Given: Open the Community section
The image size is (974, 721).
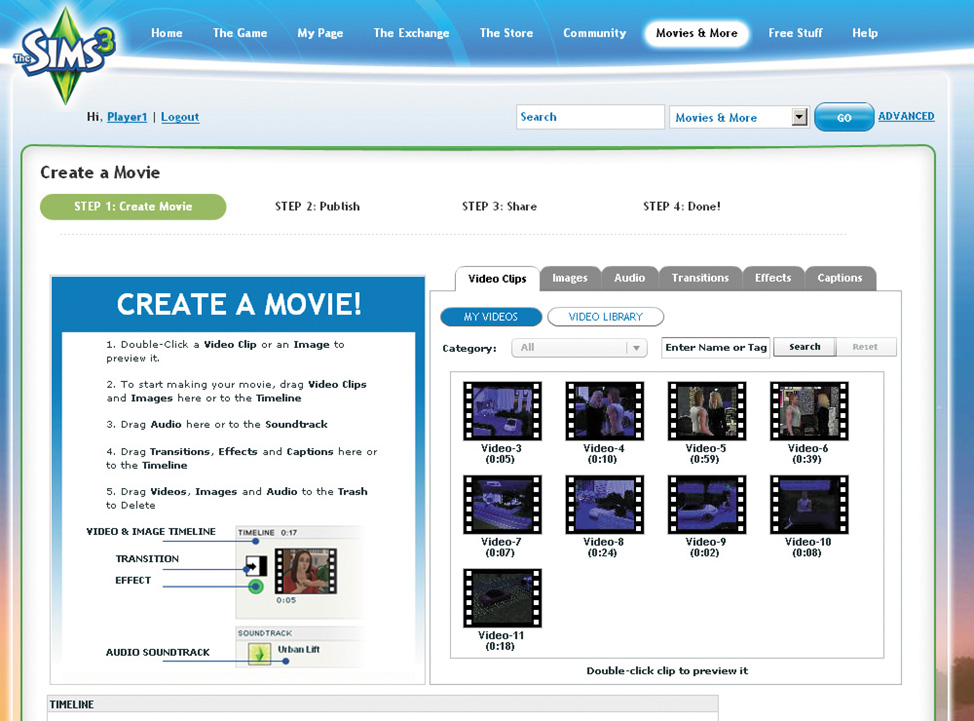Looking at the screenshot, I should click(594, 33).
